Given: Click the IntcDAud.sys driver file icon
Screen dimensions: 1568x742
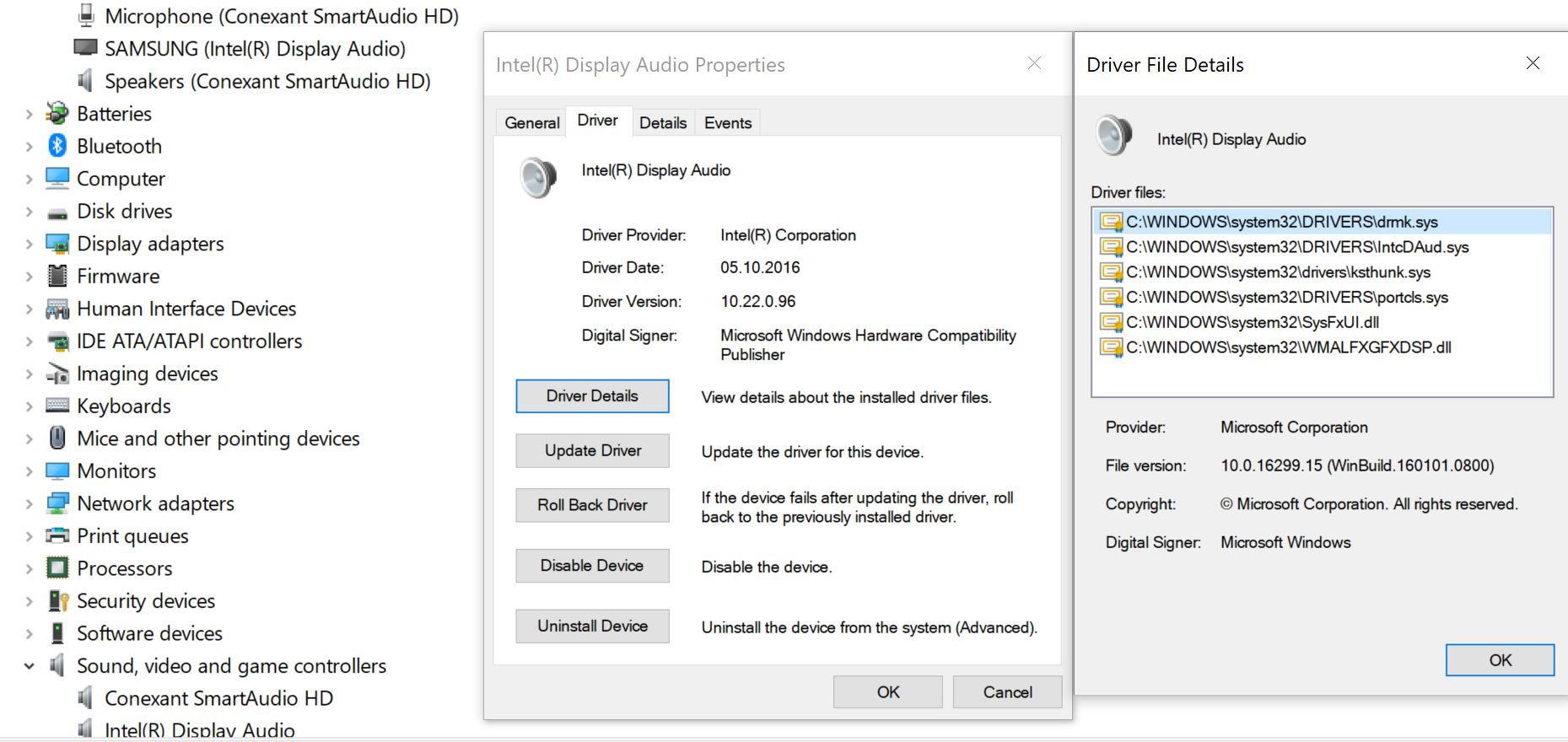Looking at the screenshot, I should tap(1112, 247).
